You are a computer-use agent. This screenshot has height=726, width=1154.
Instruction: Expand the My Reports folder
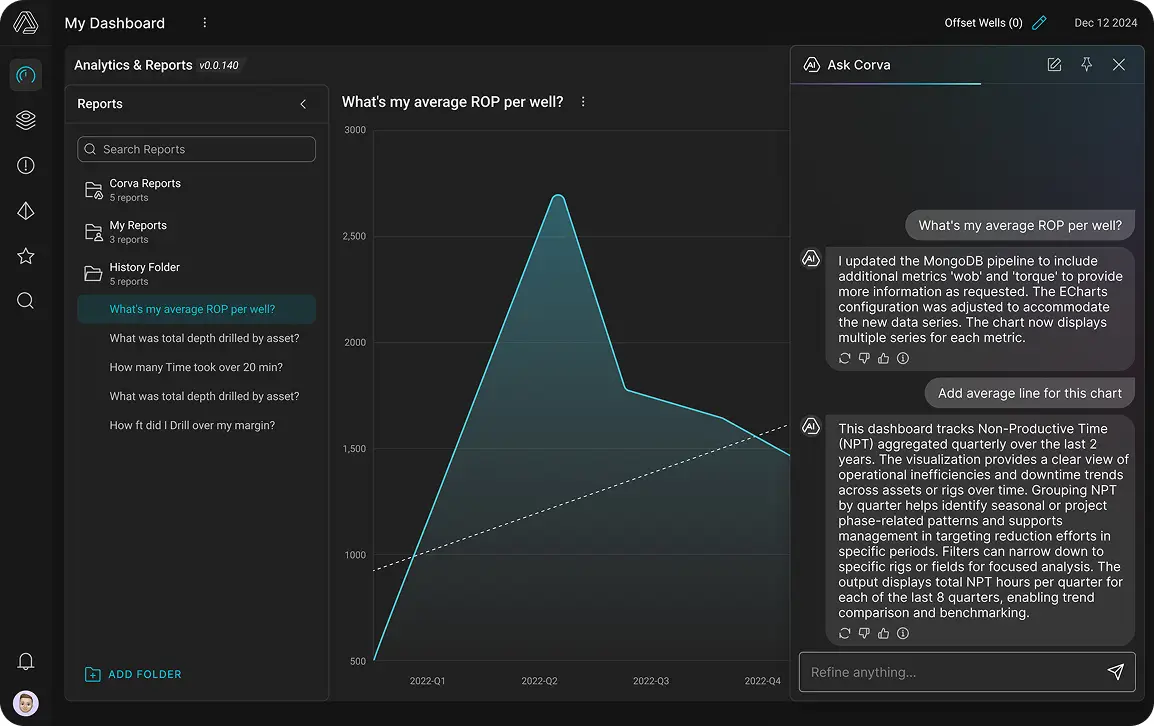tap(138, 232)
